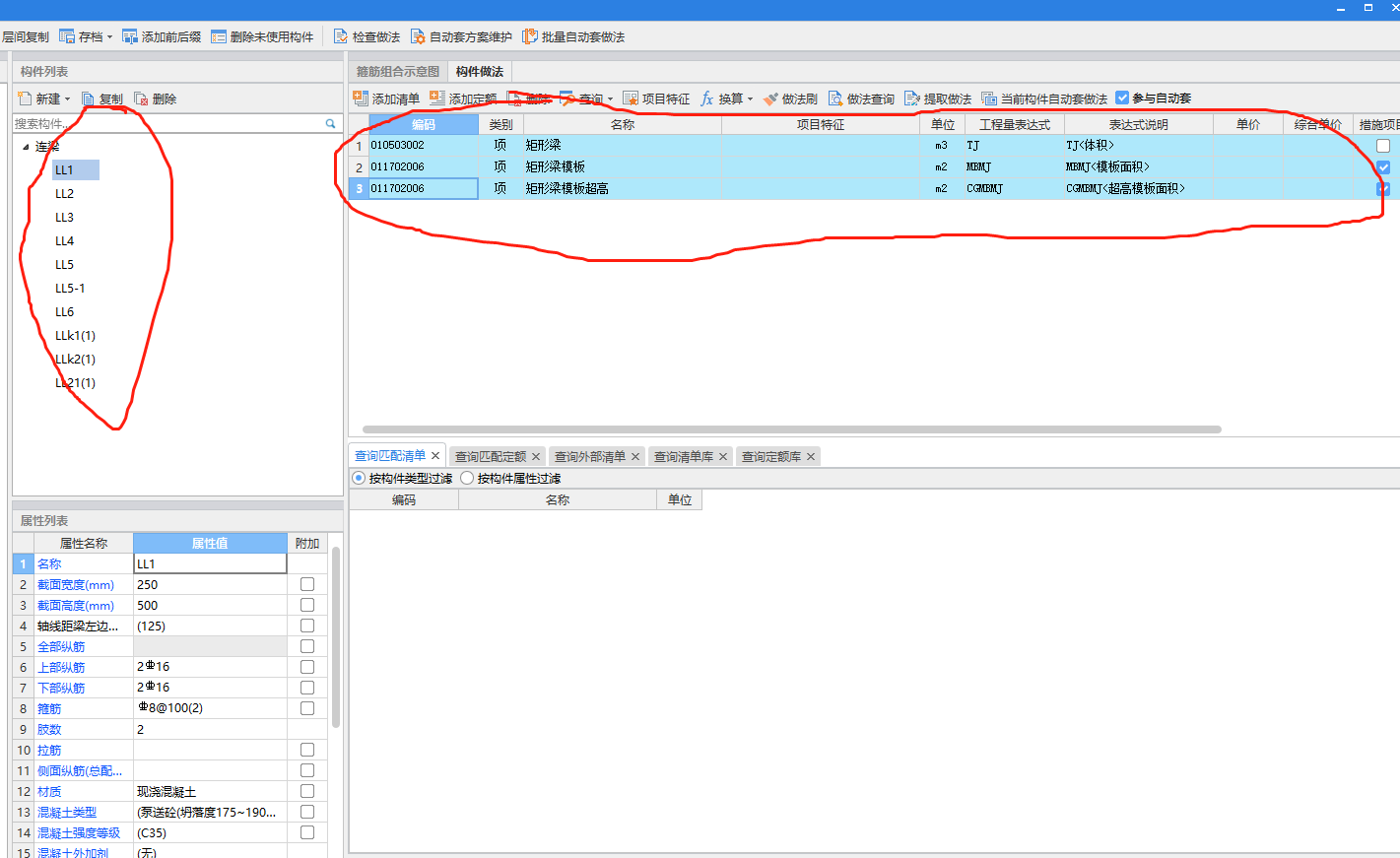Click the 搜索构件 search input field
This screenshot has width=1400, height=858.
click(167, 123)
